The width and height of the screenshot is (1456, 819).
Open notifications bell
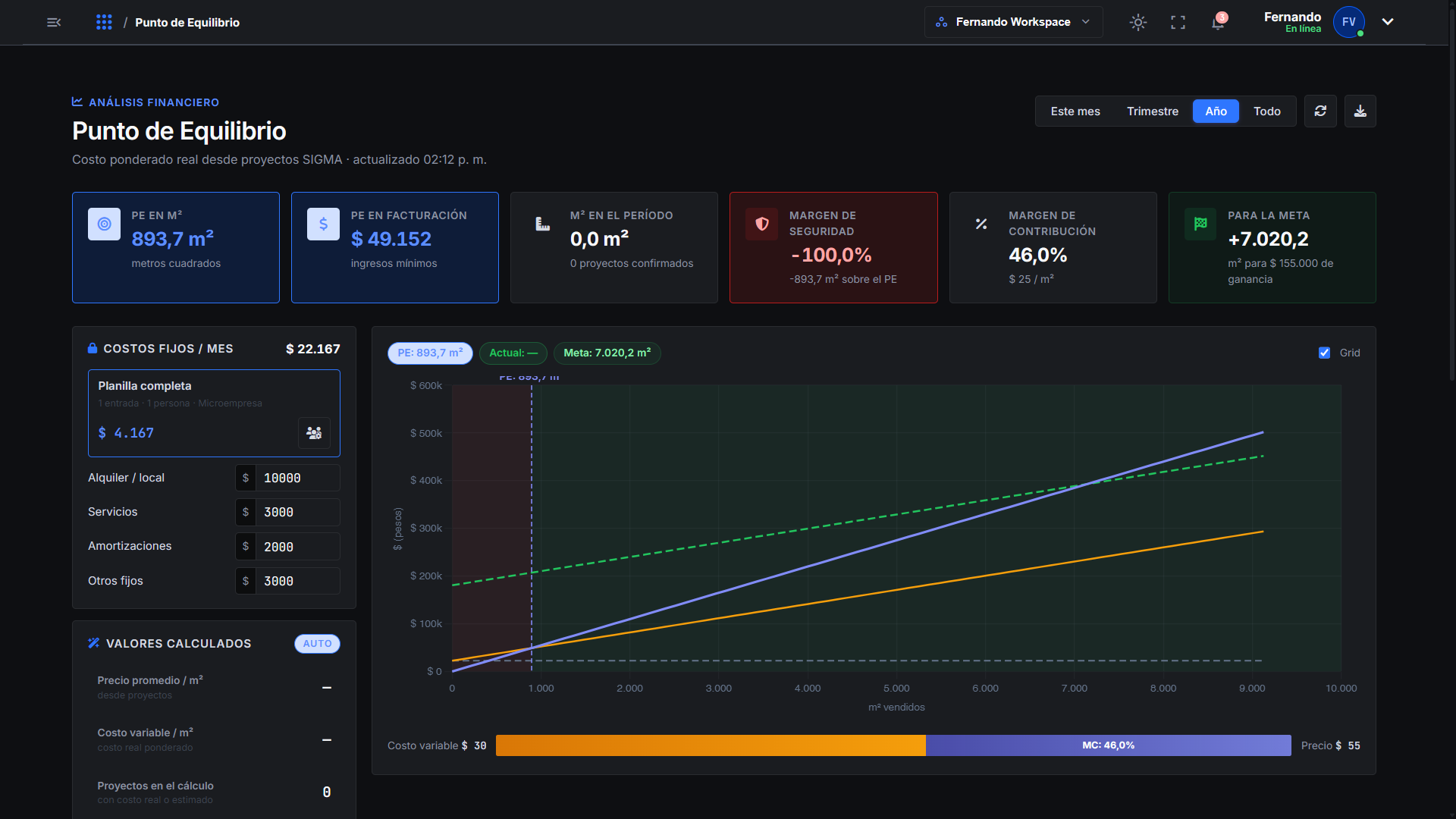pyautogui.click(x=1218, y=22)
